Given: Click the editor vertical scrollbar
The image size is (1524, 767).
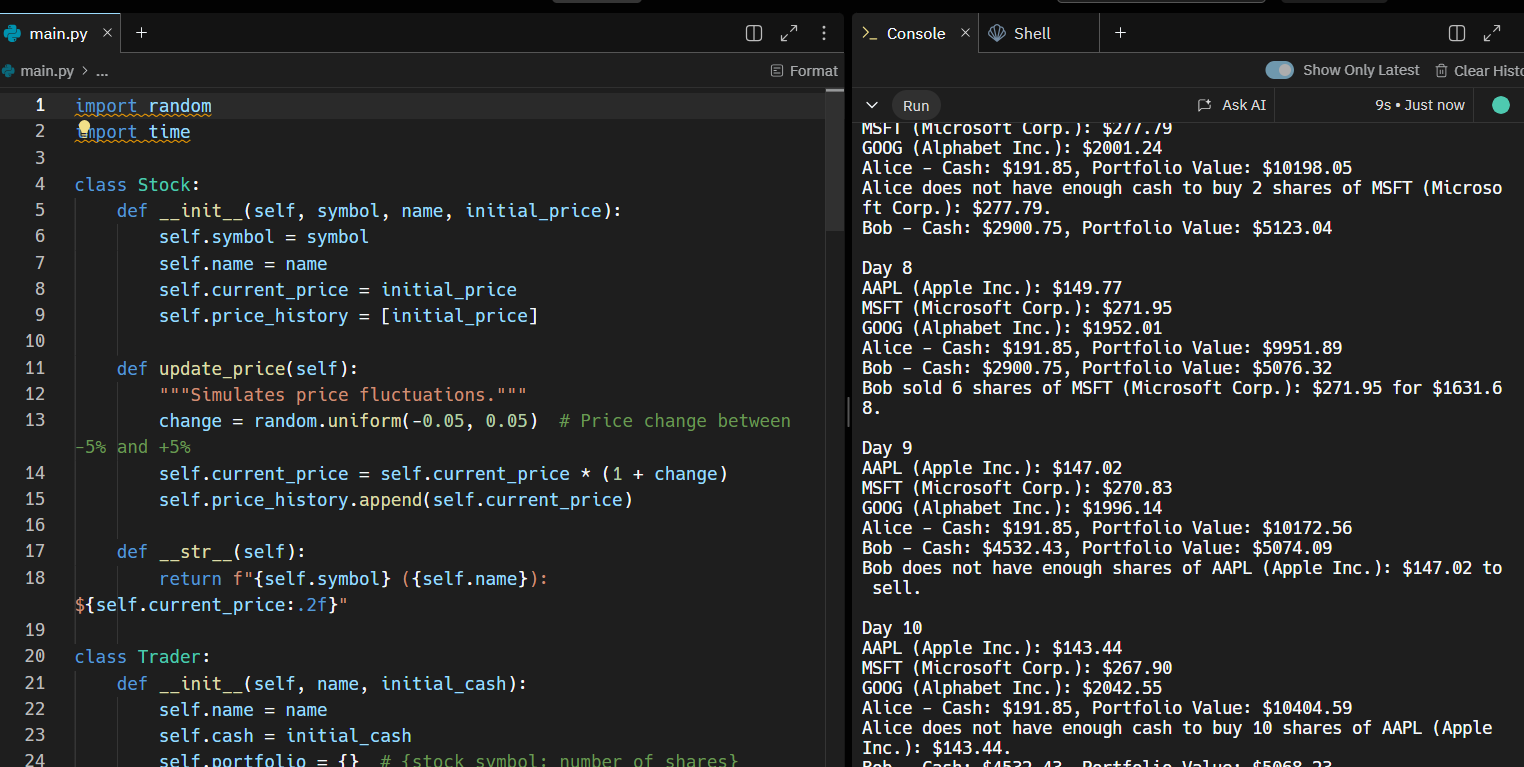Looking at the screenshot, I should tap(834, 160).
